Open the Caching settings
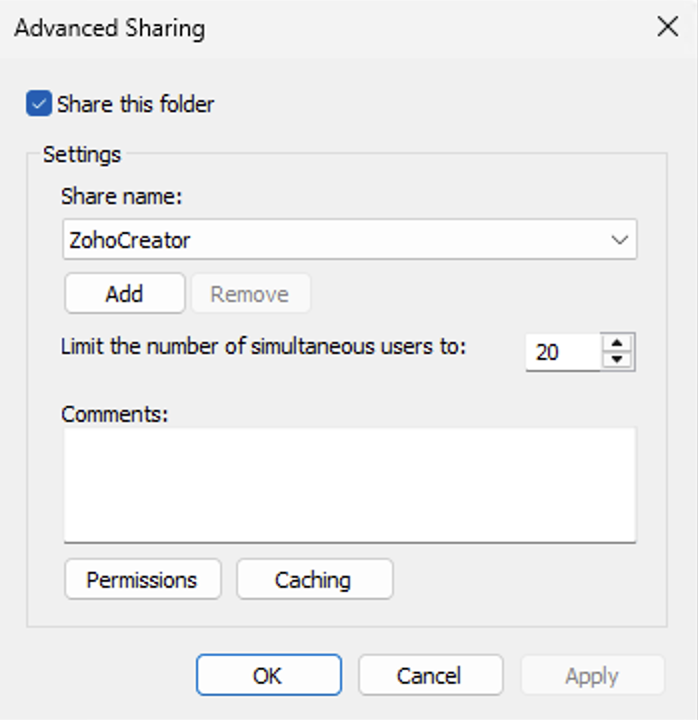The image size is (698, 720). tap(314, 580)
